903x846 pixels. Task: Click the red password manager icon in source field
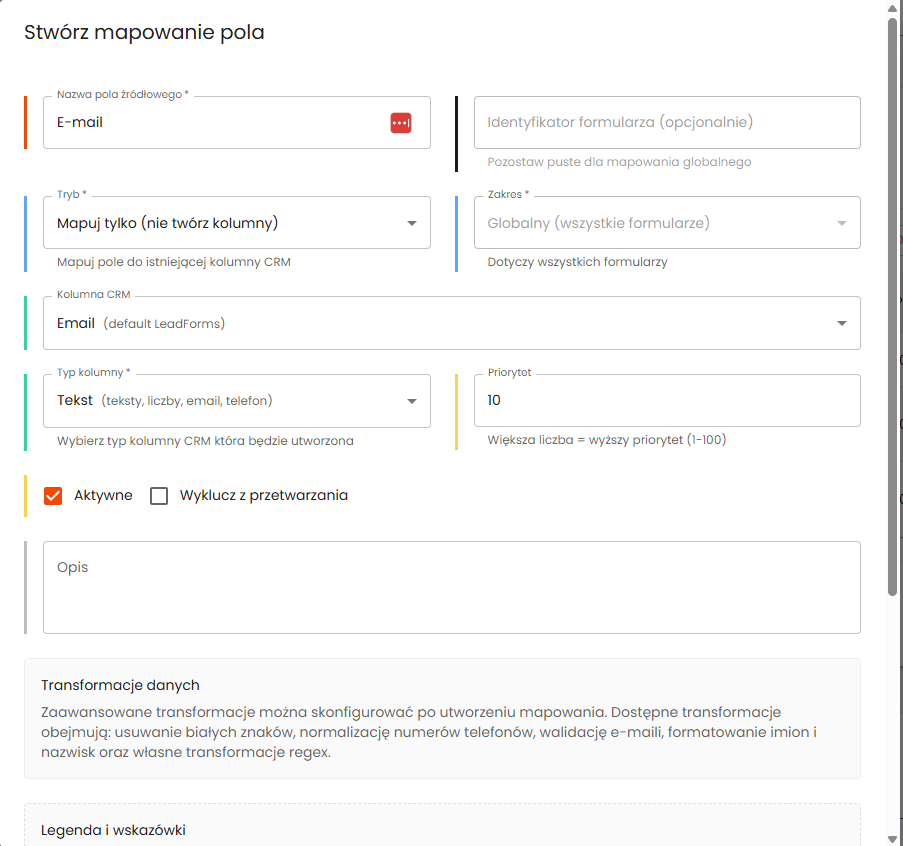(400, 123)
